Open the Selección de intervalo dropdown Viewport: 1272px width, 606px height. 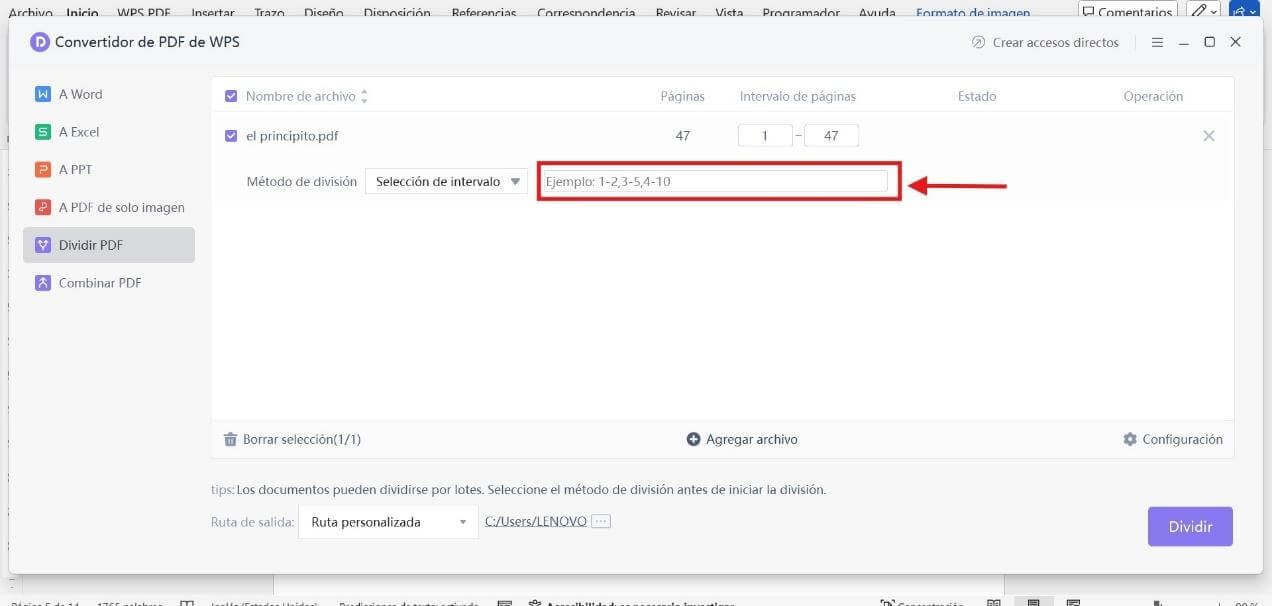coord(446,182)
